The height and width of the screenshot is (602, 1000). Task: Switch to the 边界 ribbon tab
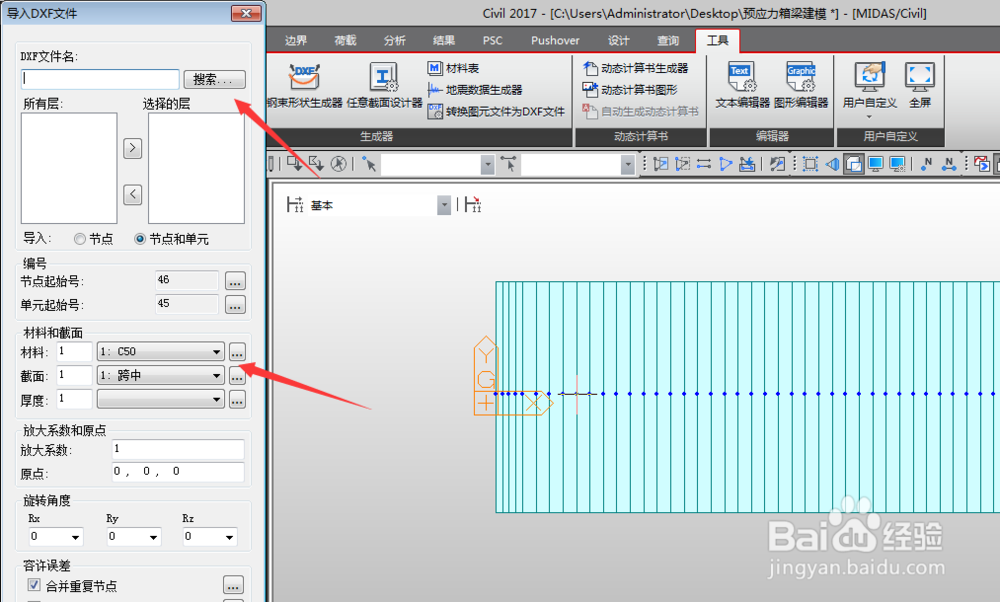[296, 41]
